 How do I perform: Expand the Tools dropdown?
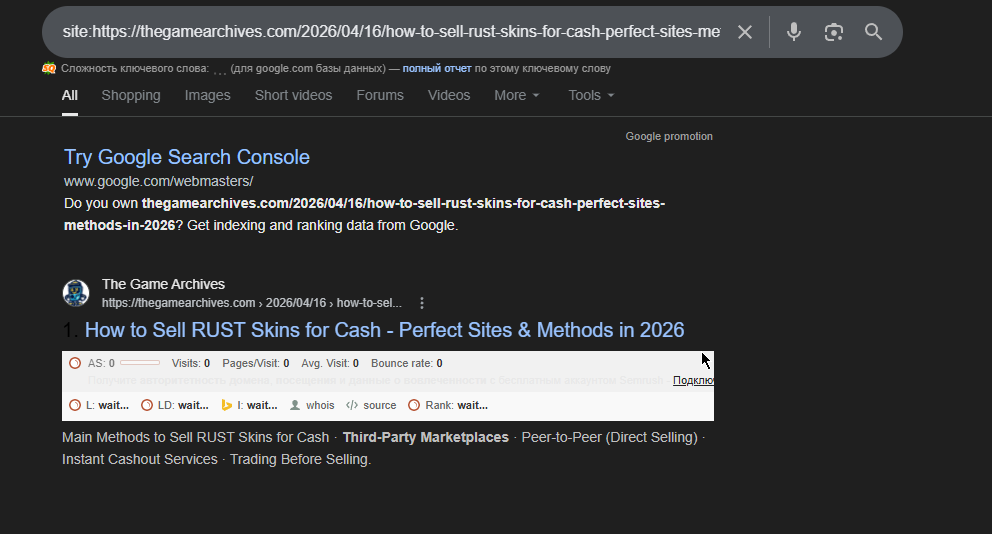591,96
